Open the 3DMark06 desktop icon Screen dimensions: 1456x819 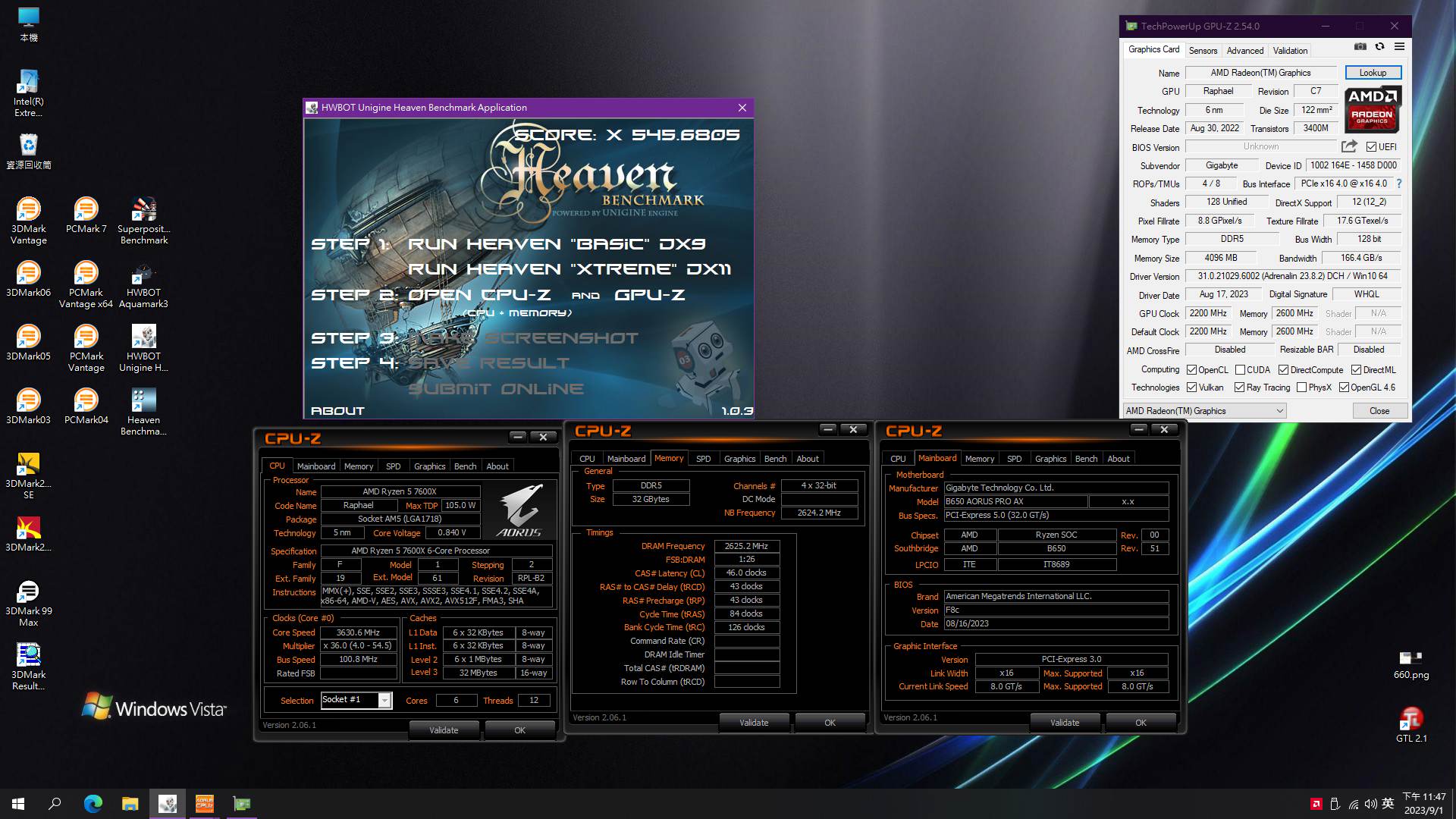pos(29,278)
